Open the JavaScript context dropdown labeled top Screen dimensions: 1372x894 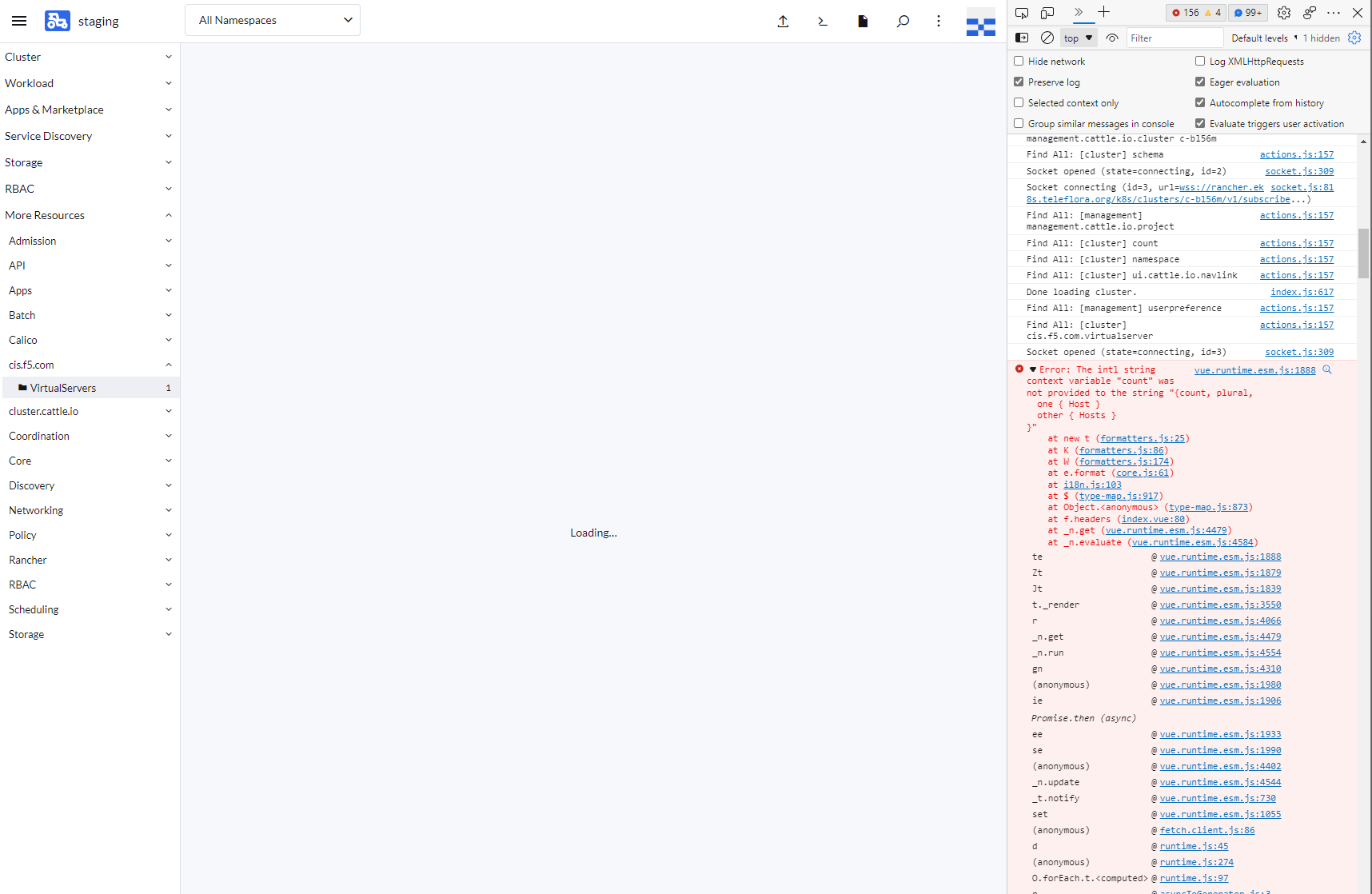pyautogui.click(x=1077, y=38)
